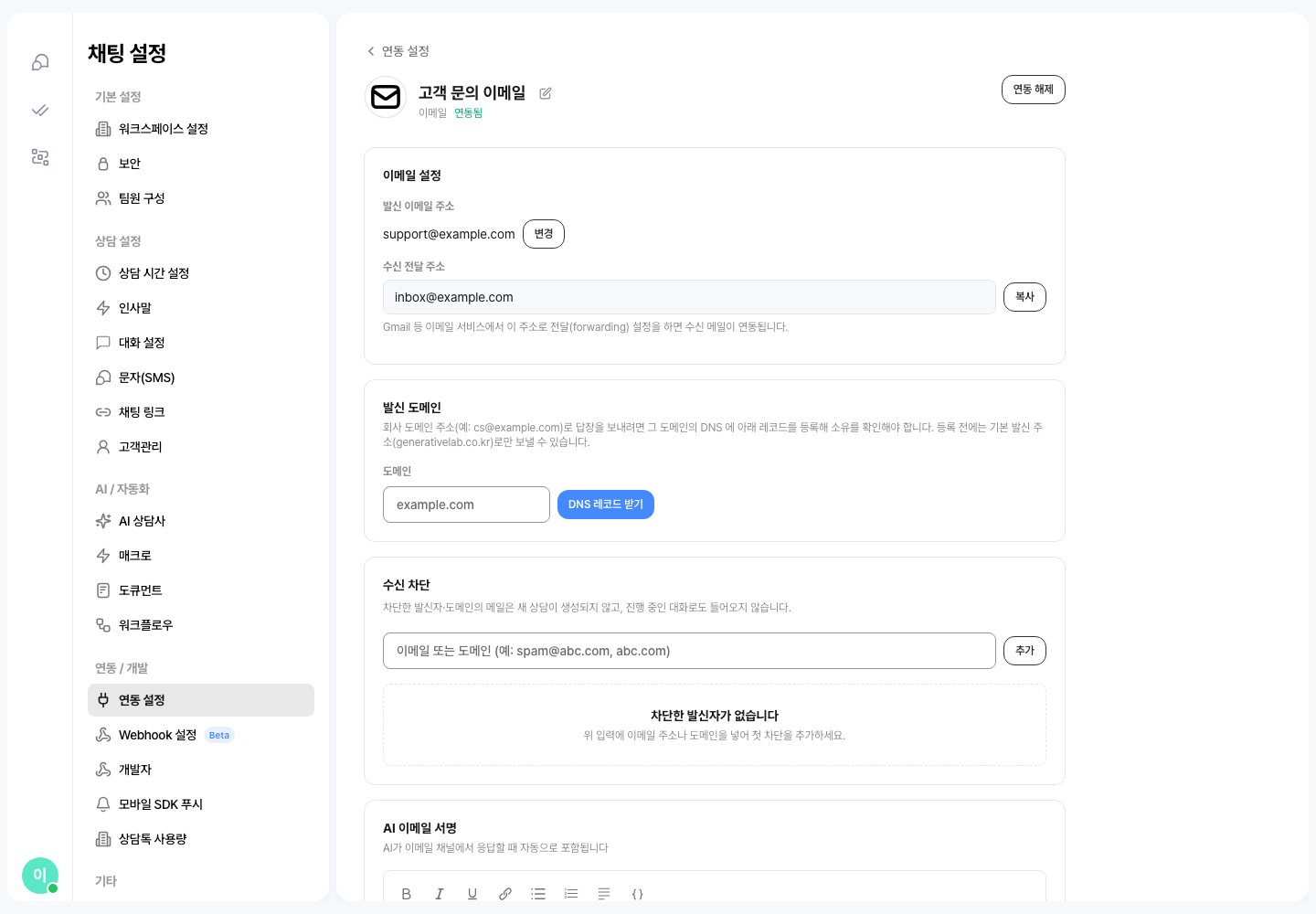Open 채팅 링크 in the sidebar
The height and width of the screenshot is (914, 1316).
pyautogui.click(x=201, y=412)
